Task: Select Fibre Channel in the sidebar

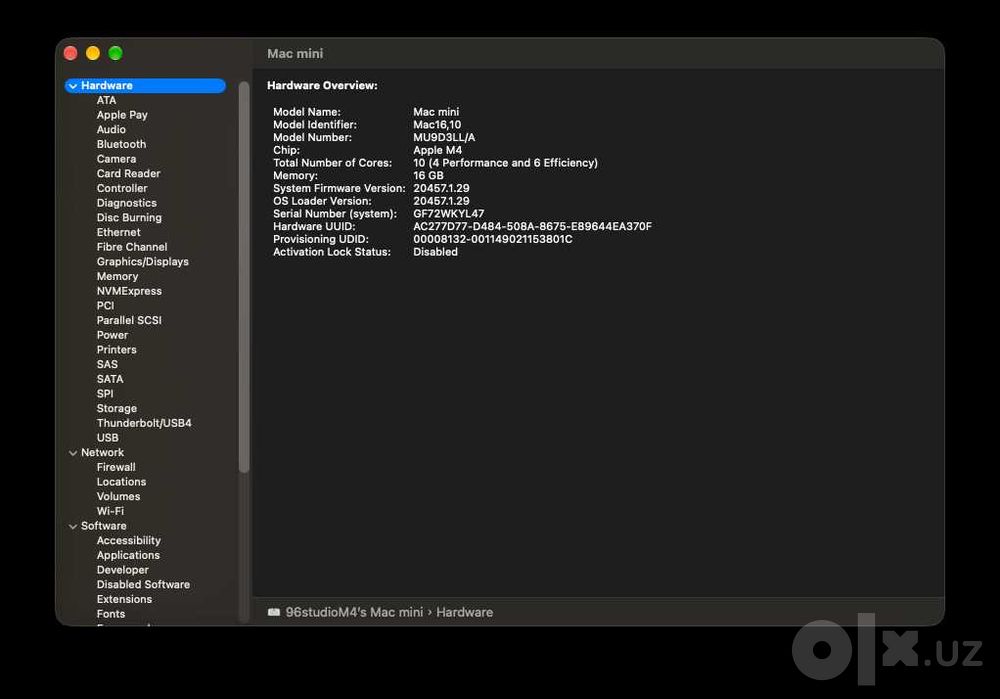Action: point(132,247)
